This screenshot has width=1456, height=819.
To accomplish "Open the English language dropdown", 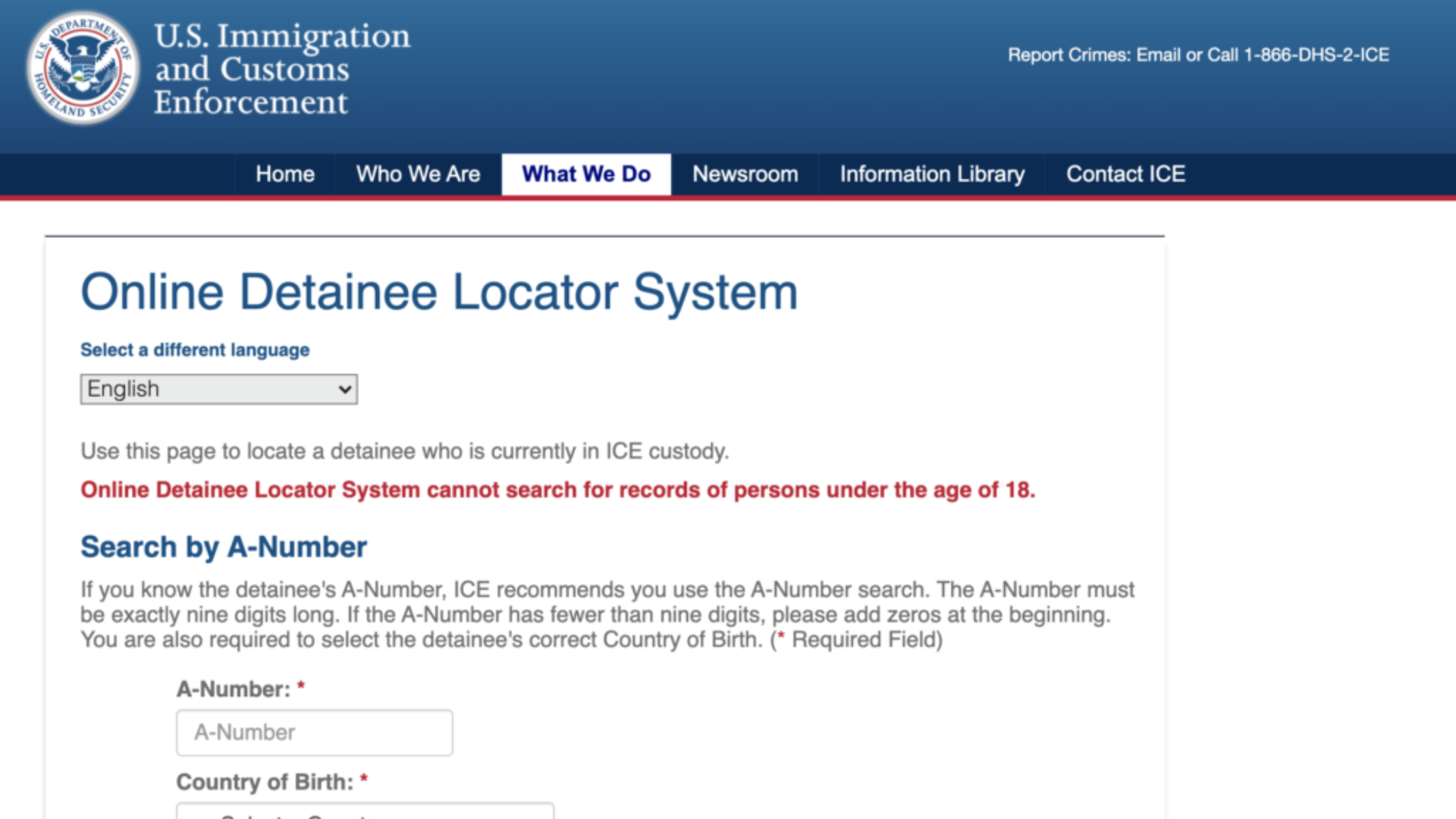I will point(218,389).
